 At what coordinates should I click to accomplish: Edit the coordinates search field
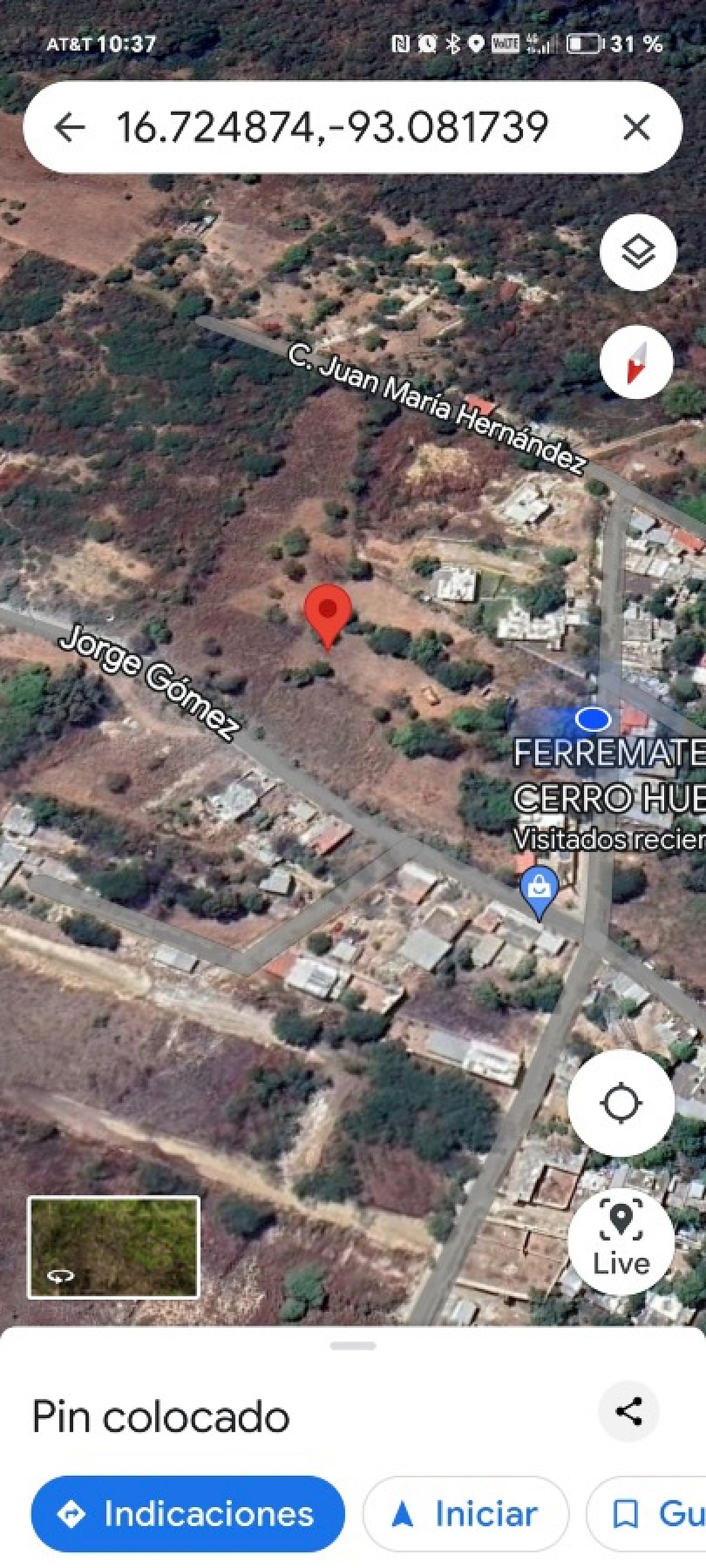[x=332, y=127]
